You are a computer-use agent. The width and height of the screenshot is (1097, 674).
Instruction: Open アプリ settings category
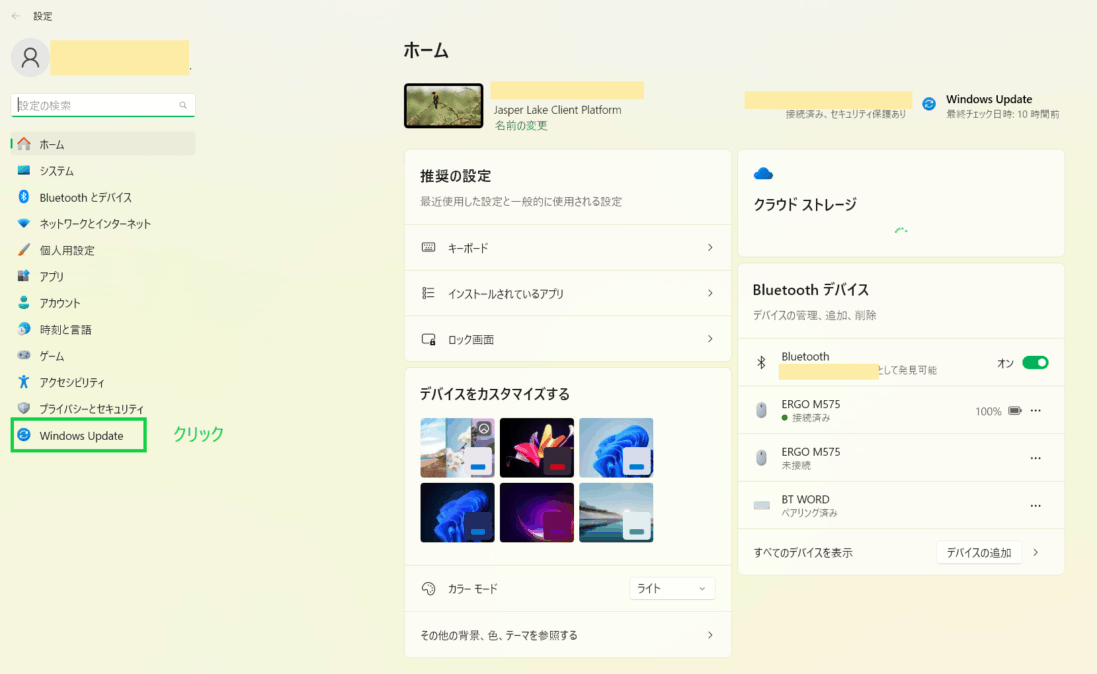[103, 276]
